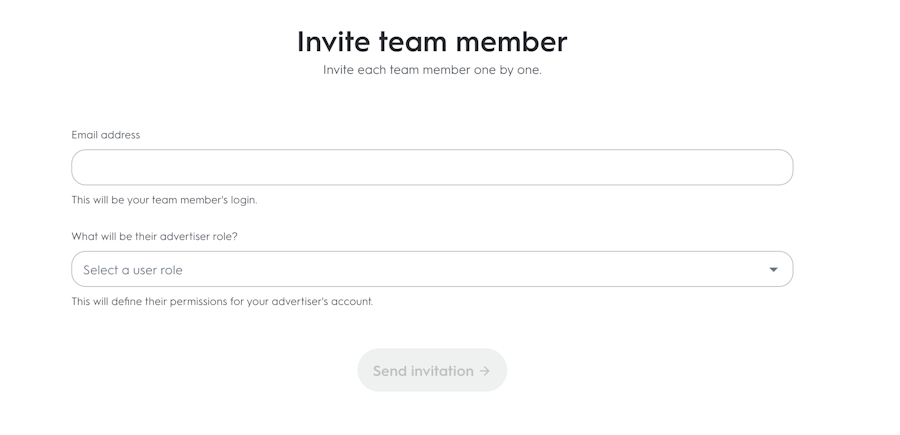
Task: Click the word 'login' in email hint
Action: coord(243,200)
